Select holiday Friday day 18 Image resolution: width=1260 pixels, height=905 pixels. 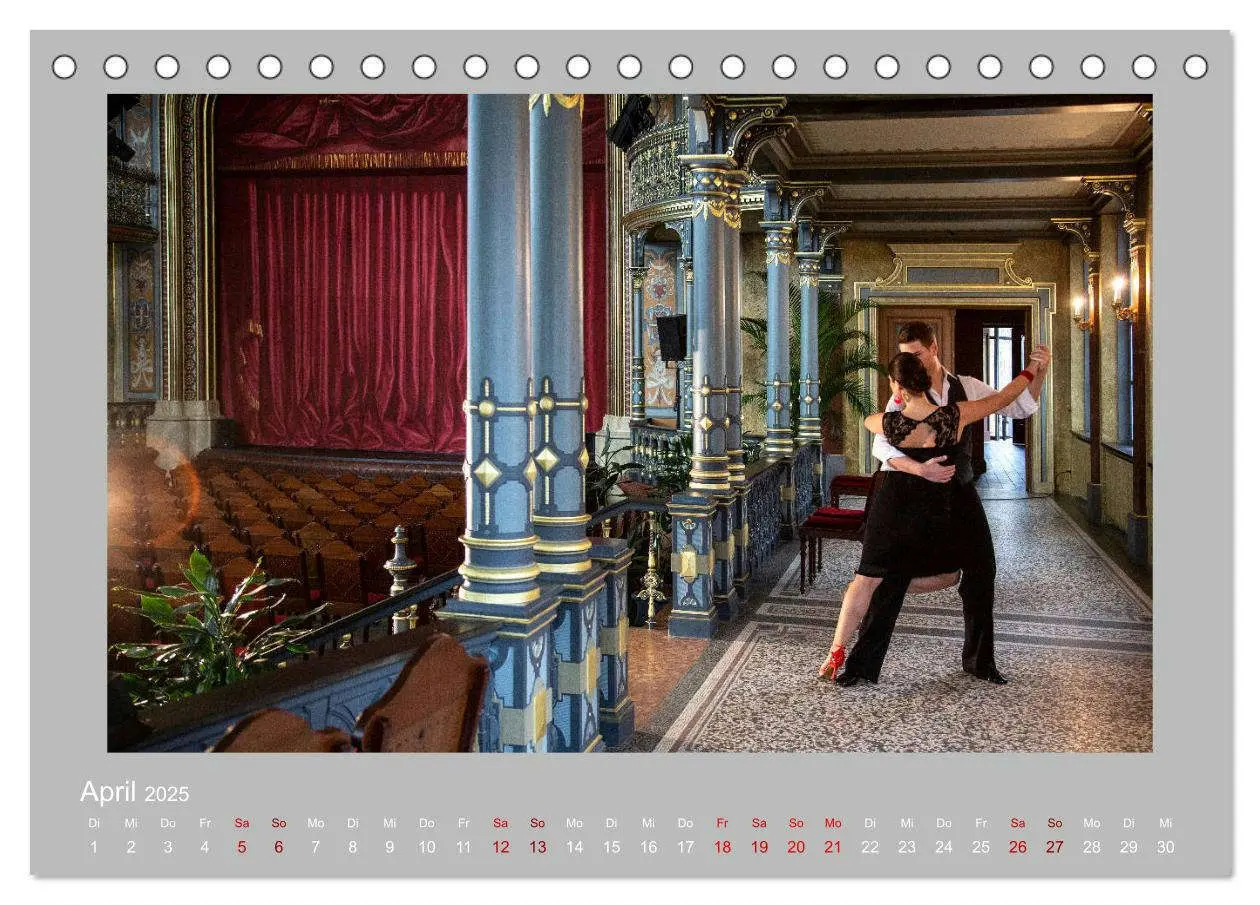tap(722, 847)
